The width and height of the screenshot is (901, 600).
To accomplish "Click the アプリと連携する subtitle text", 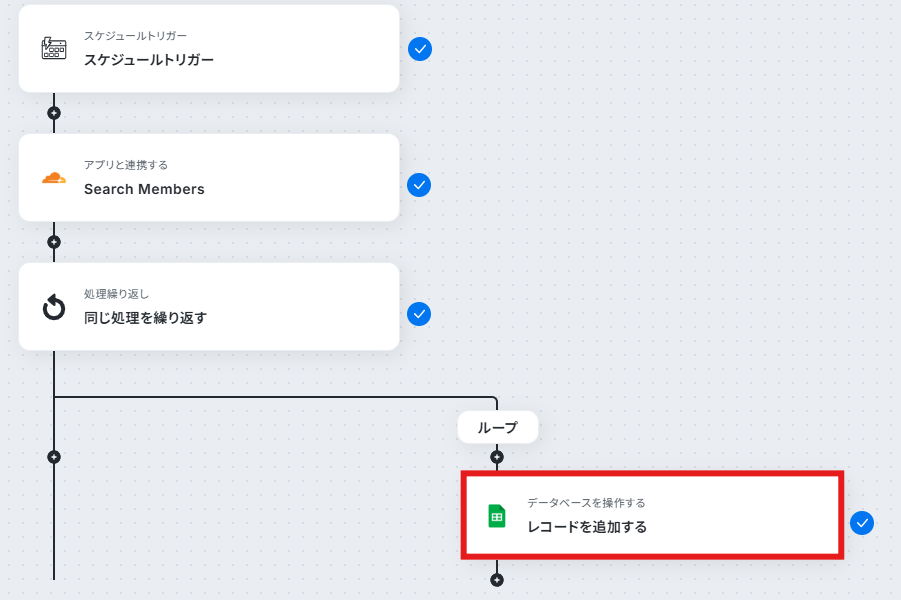I will tap(126, 165).
